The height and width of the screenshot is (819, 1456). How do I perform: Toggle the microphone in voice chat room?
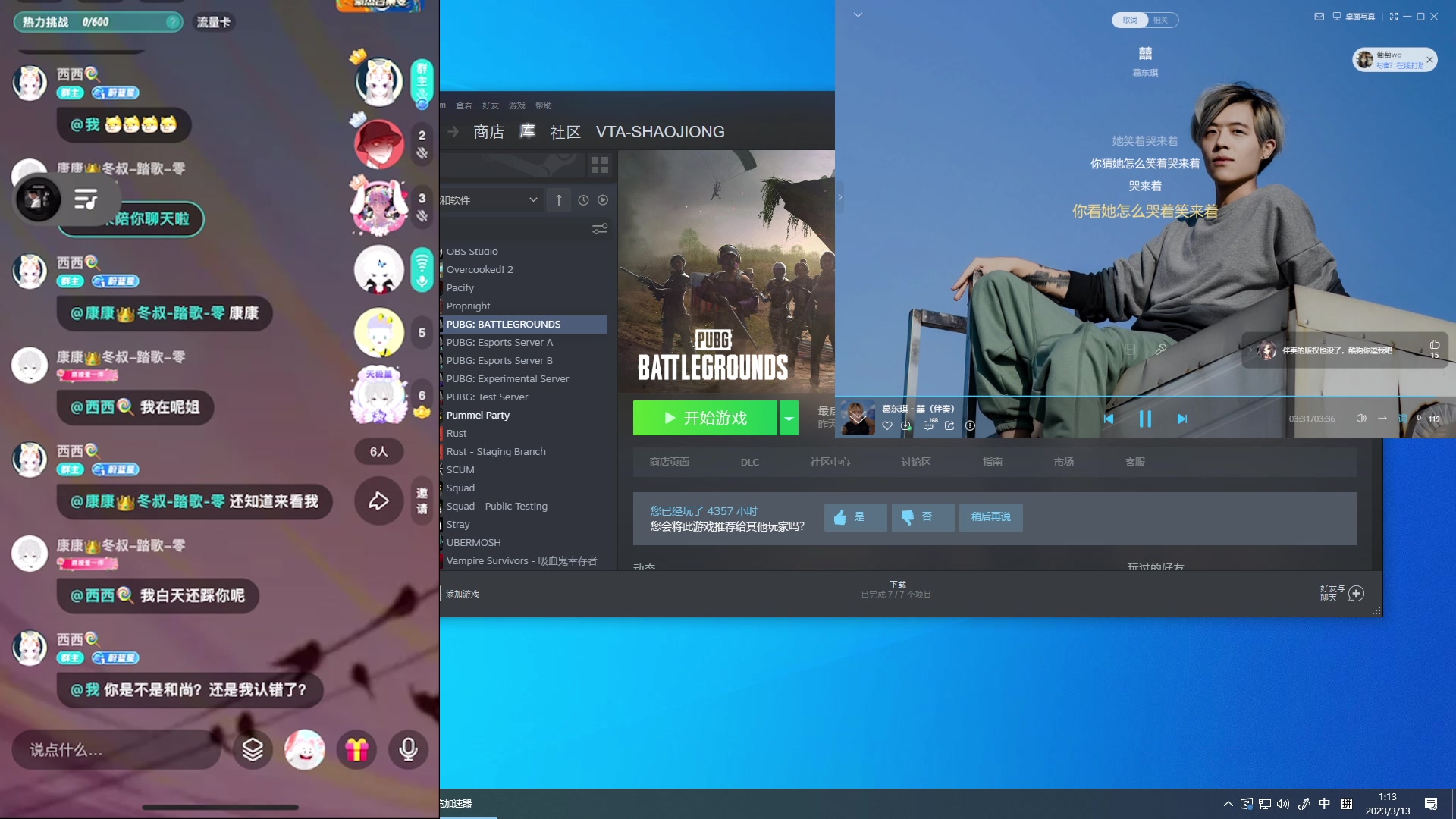click(408, 750)
